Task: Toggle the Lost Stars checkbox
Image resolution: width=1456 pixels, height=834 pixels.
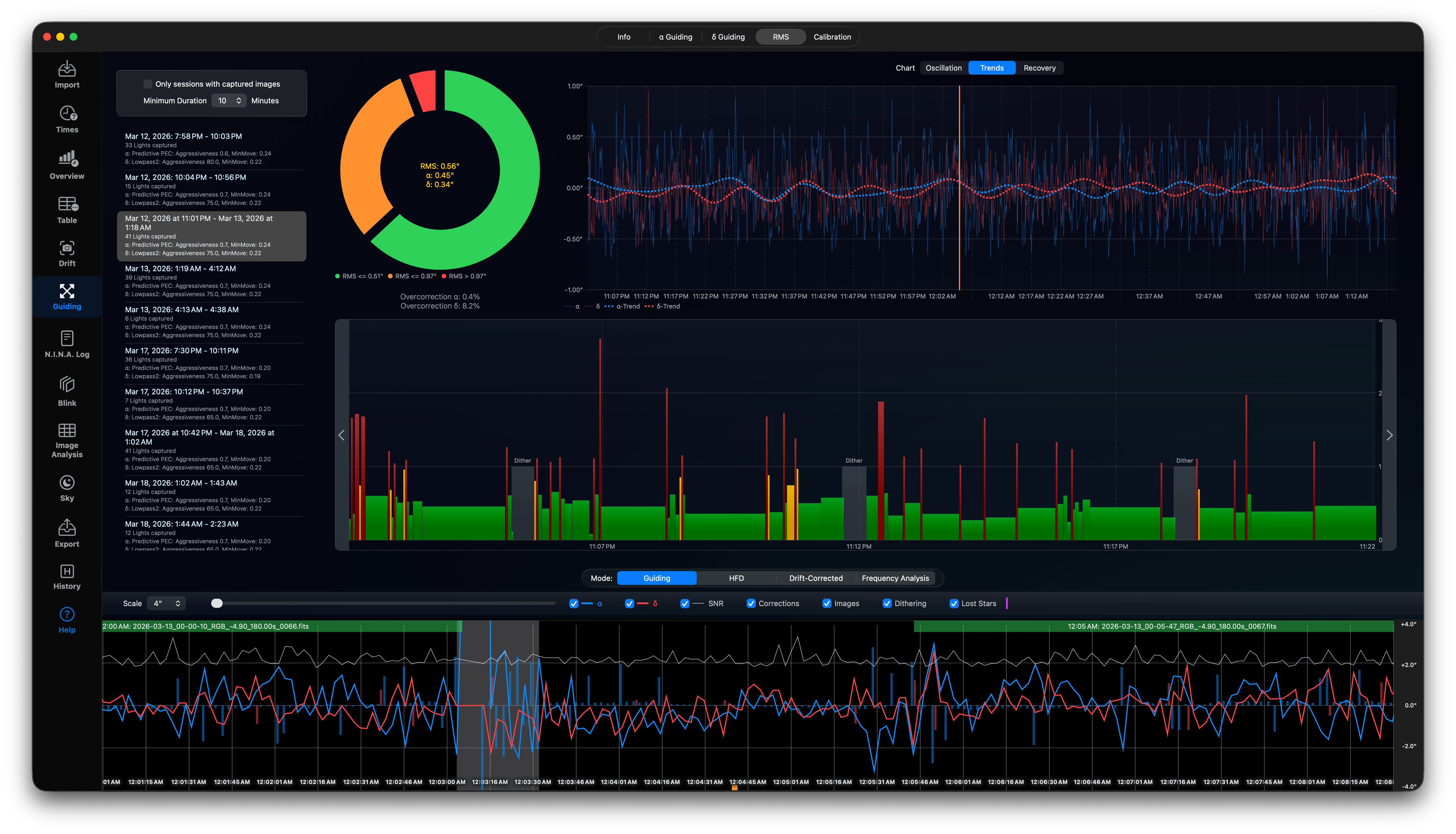Action: [954, 604]
